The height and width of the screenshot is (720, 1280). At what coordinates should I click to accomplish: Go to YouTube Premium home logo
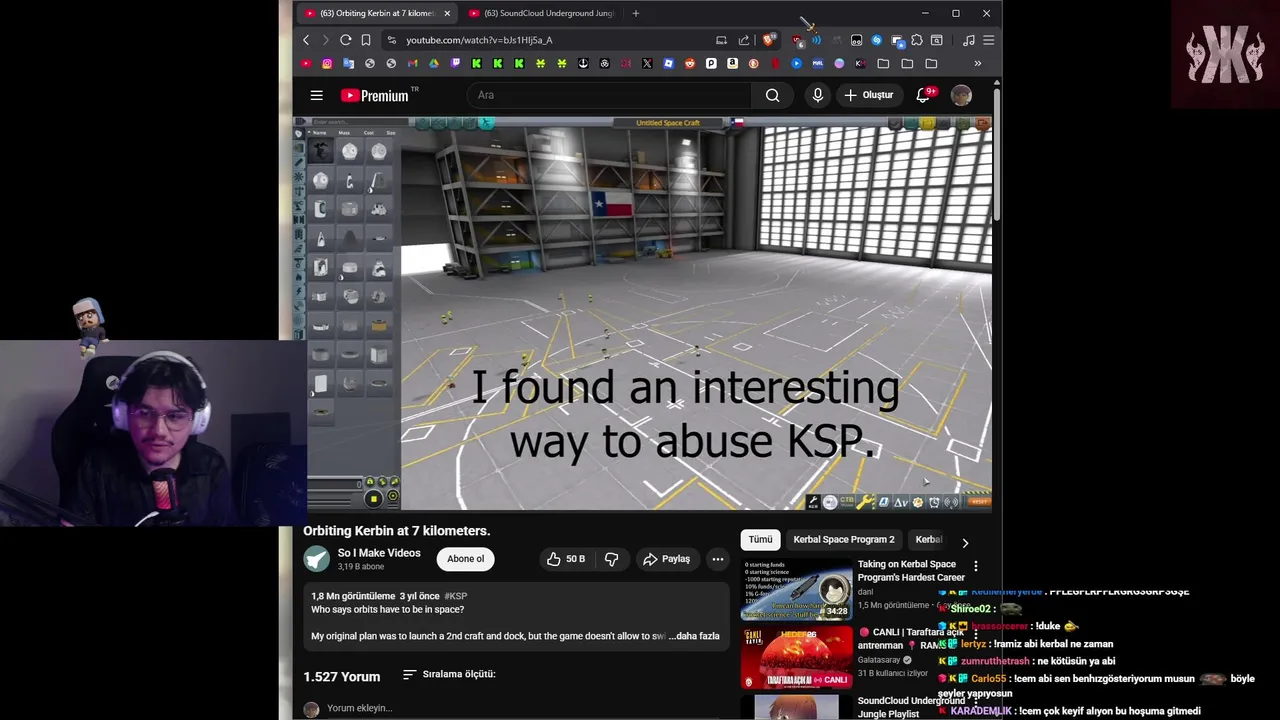tap(374, 95)
